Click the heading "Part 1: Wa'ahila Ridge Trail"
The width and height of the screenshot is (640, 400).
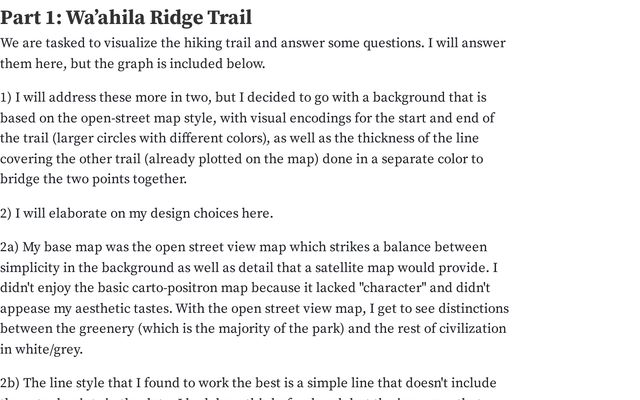coord(126,18)
